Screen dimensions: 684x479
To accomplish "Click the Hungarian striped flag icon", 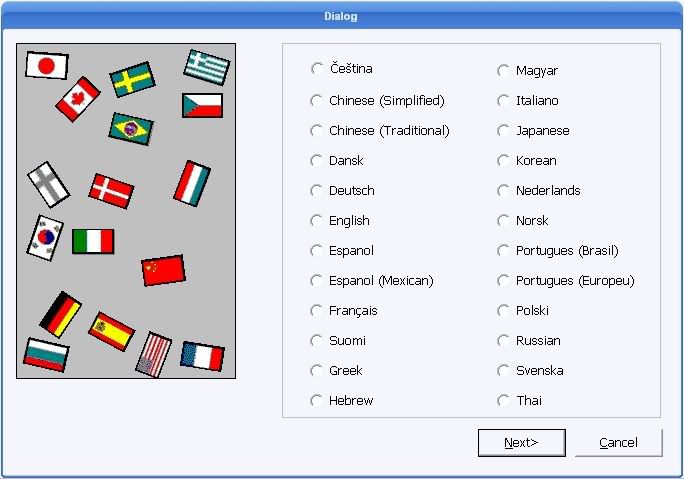I will (x=192, y=183).
